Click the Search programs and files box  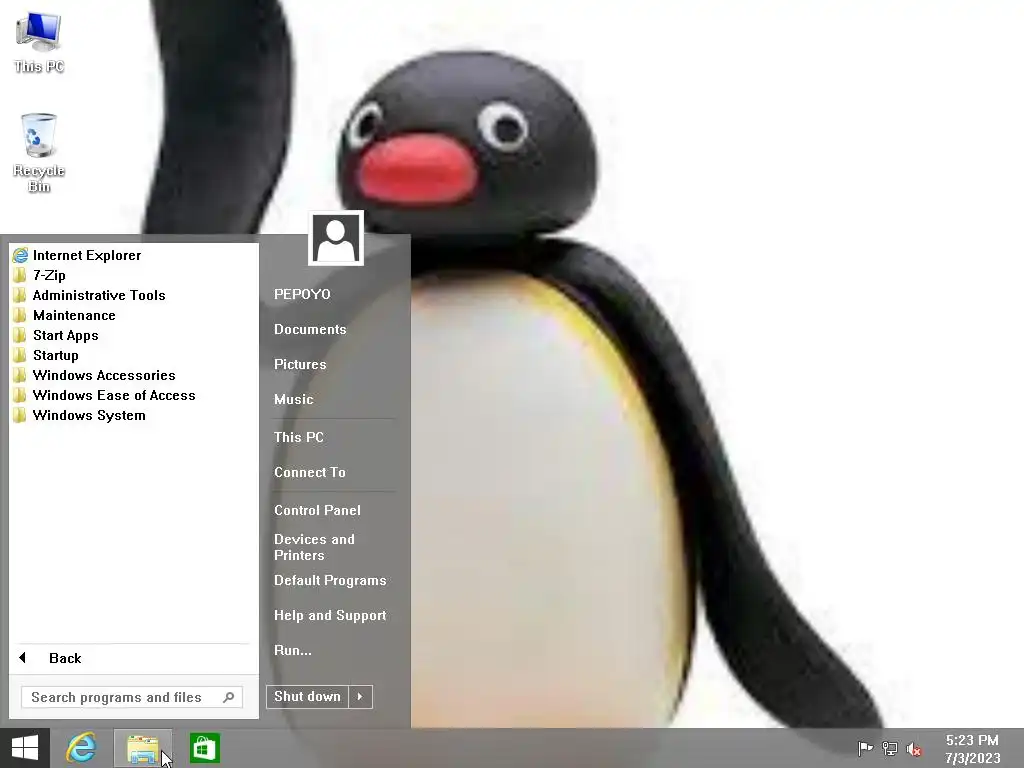[x=132, y=697]
